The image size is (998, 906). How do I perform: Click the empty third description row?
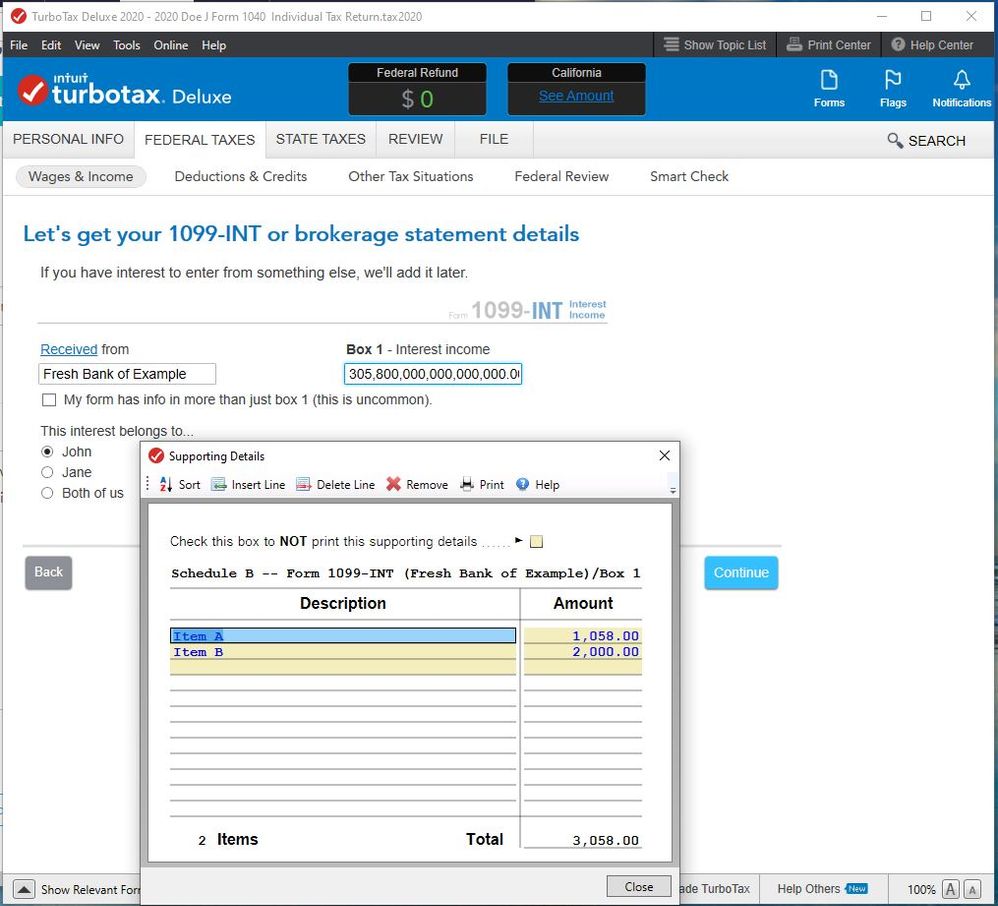(x=343, y=667)
